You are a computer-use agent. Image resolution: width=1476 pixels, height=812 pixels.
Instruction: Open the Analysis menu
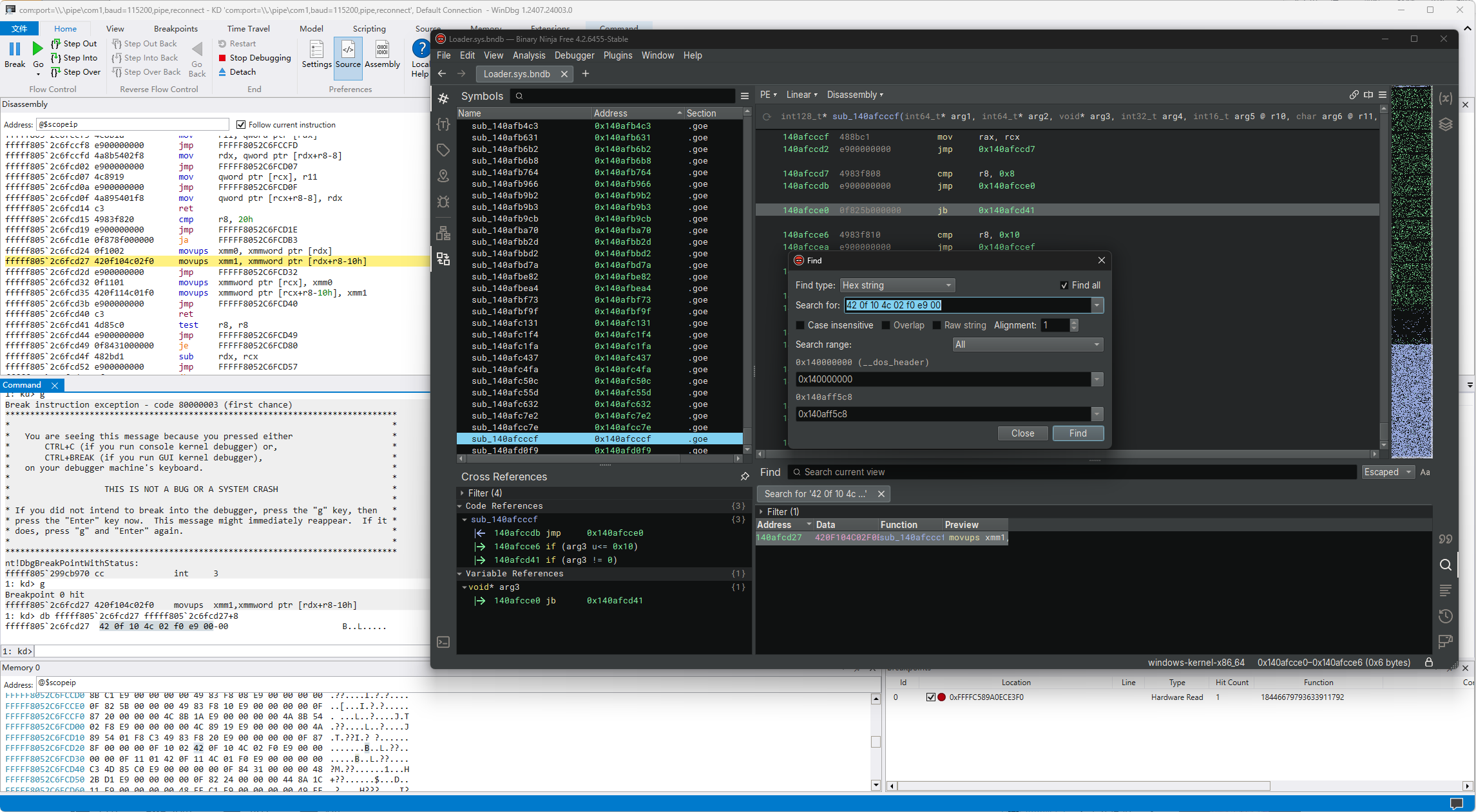point(528,55)
